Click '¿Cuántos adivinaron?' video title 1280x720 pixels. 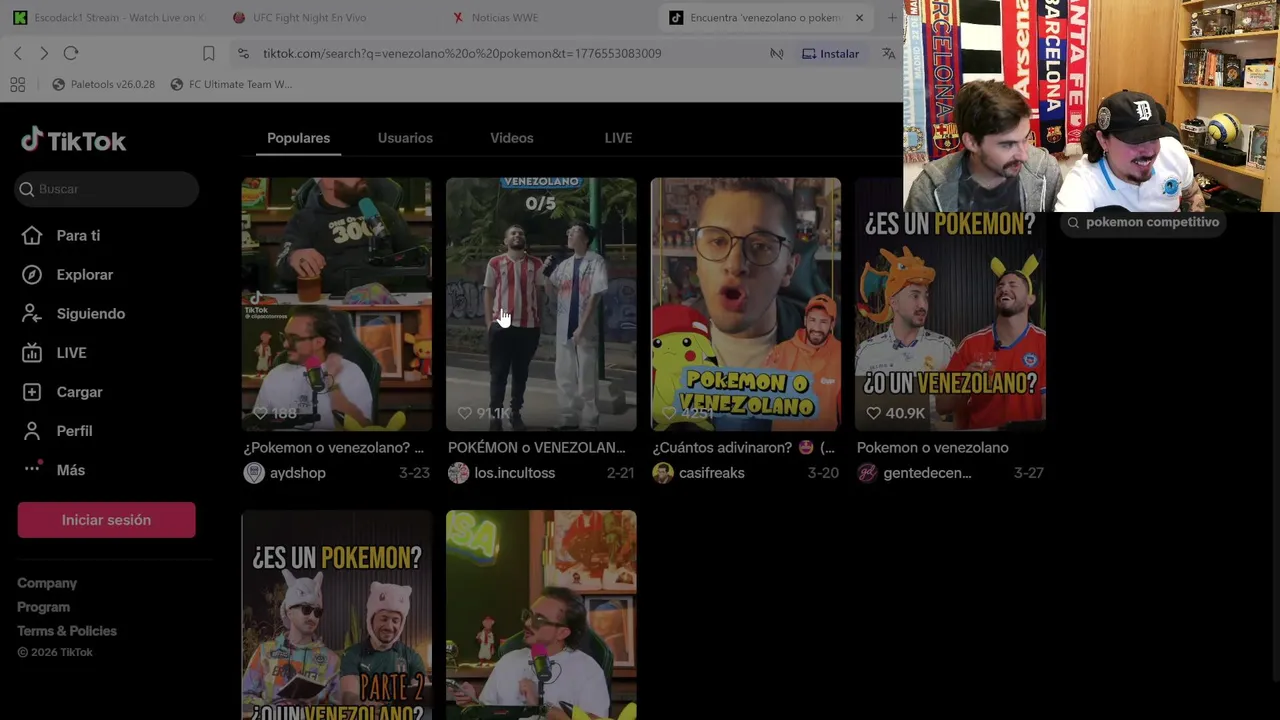tap(743, 448)
